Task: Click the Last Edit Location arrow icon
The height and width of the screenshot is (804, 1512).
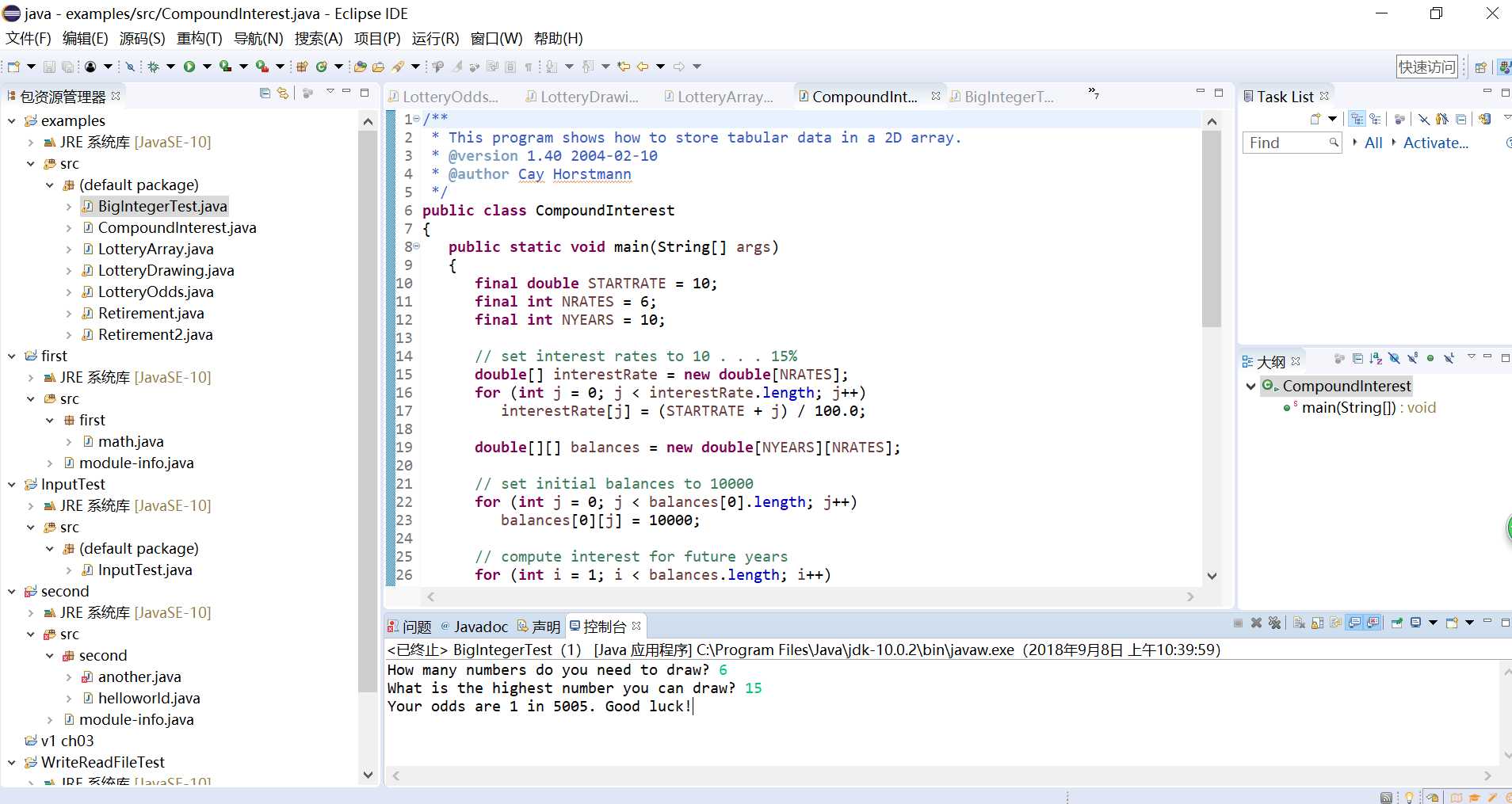Action: pyautogui.click(x=624, y=67)
